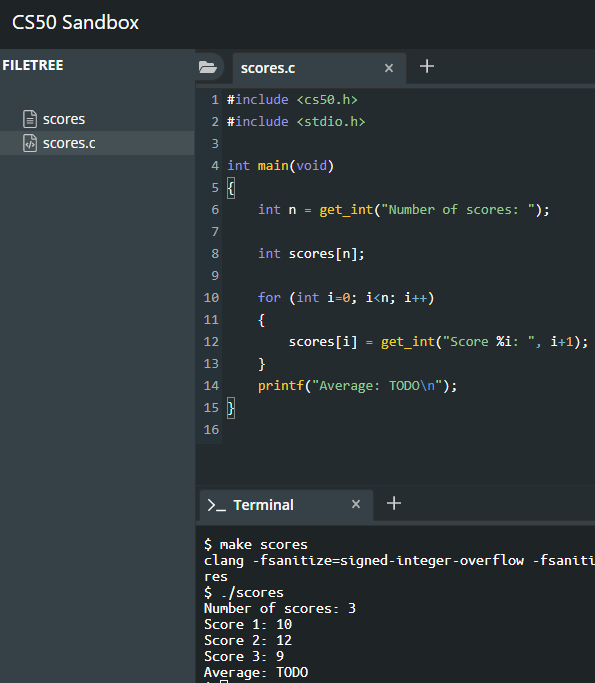Click line number 8 in the gutter
This screenshot has height=683, width=595.
(x=215, y=254)
